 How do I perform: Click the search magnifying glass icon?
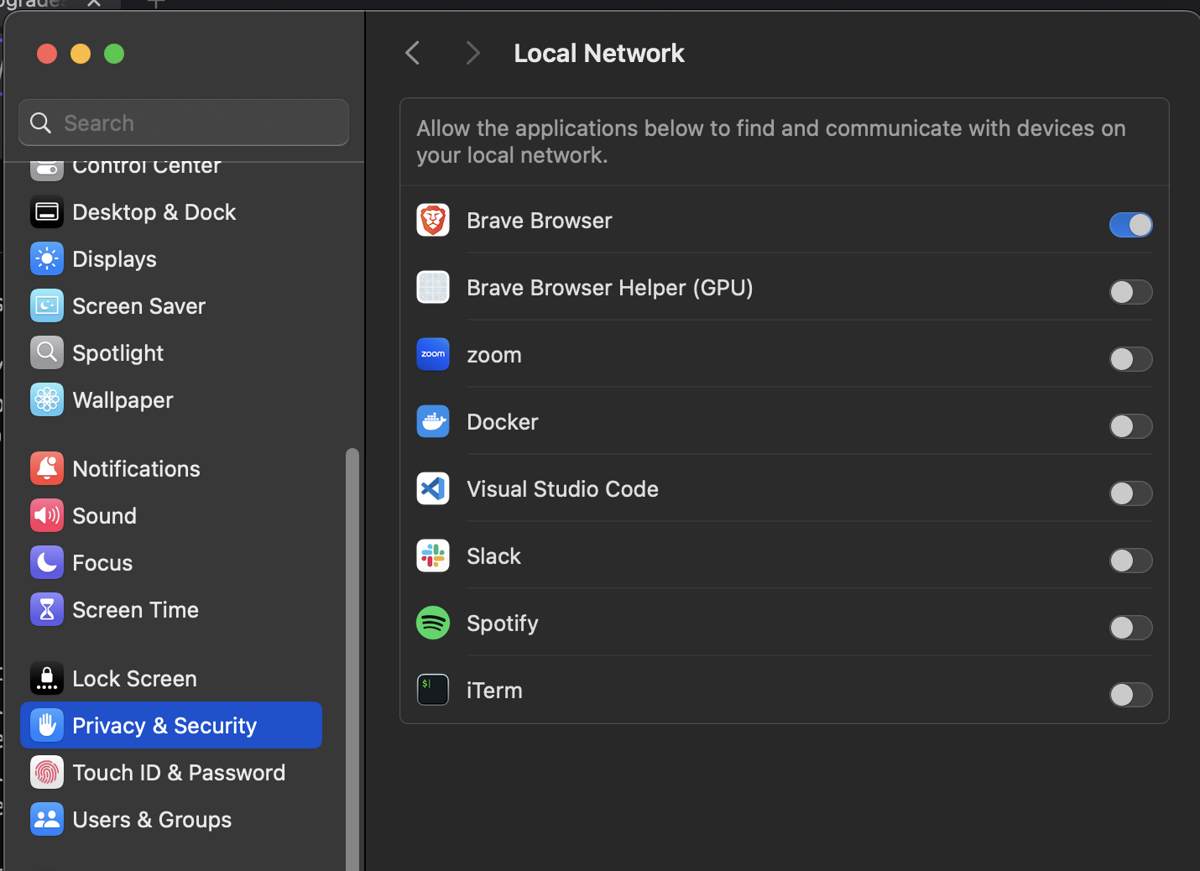(41, 123)
